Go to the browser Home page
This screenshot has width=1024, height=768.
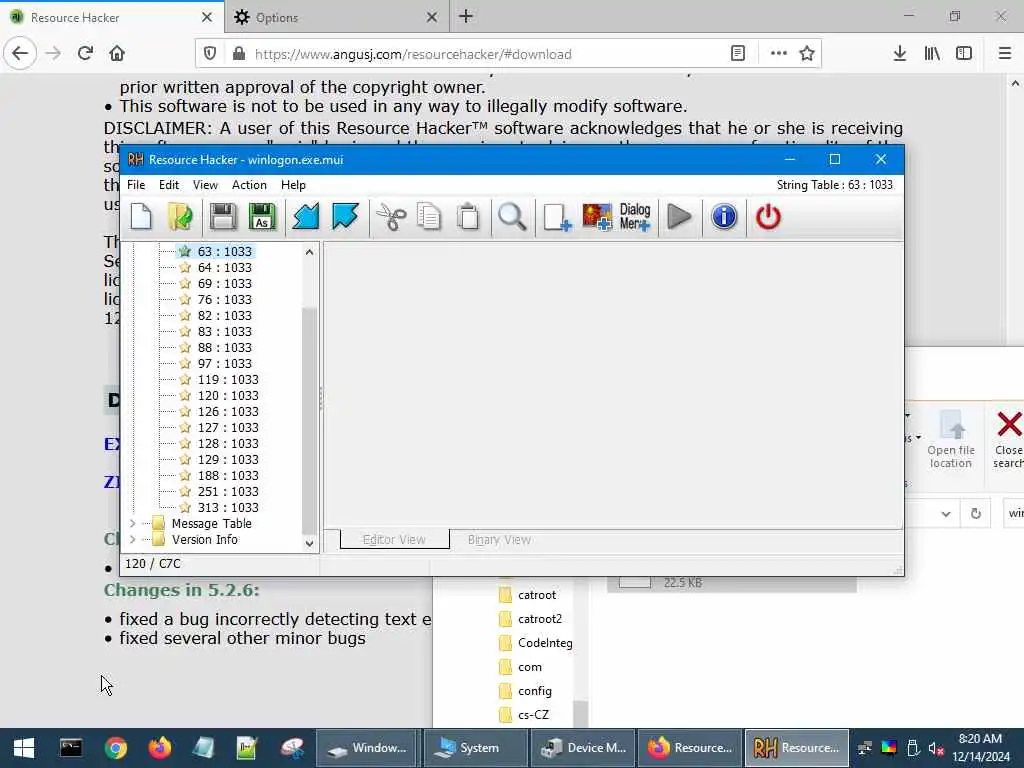[117, 54]
